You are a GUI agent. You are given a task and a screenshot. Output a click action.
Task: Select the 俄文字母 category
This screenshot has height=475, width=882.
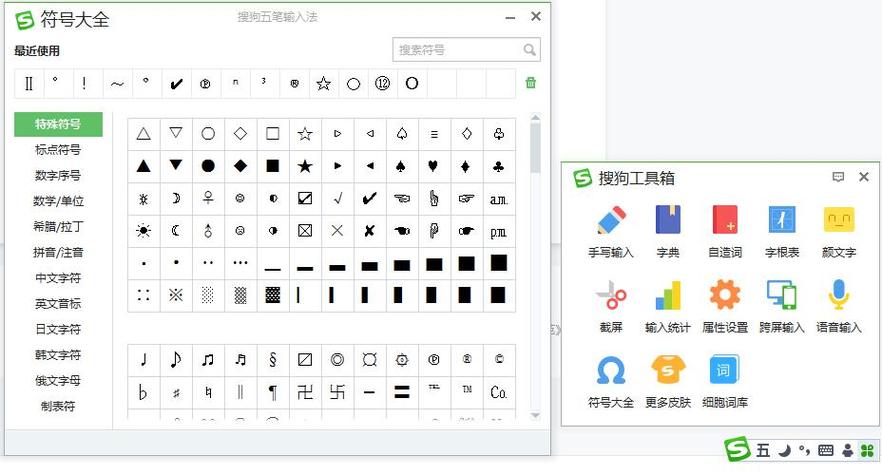58,380
